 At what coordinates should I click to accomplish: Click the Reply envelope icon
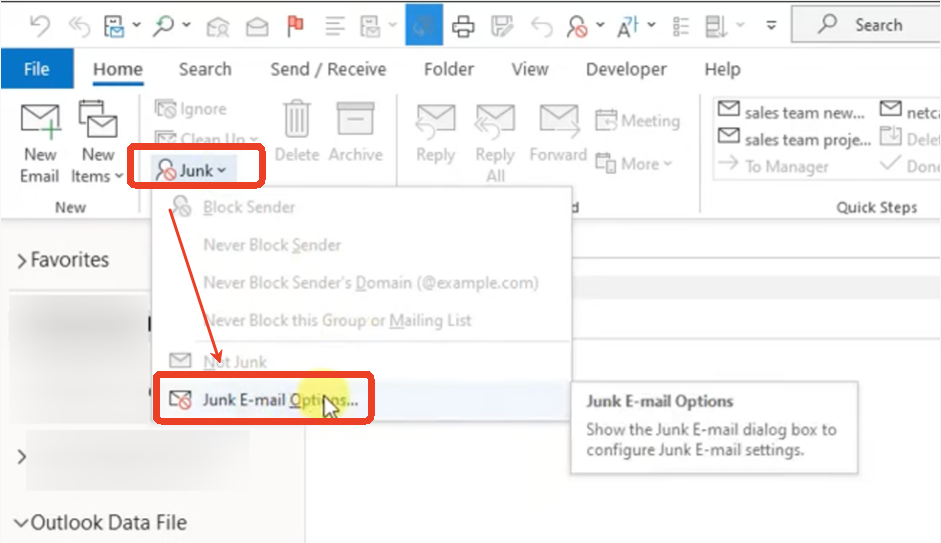(436, 119)
